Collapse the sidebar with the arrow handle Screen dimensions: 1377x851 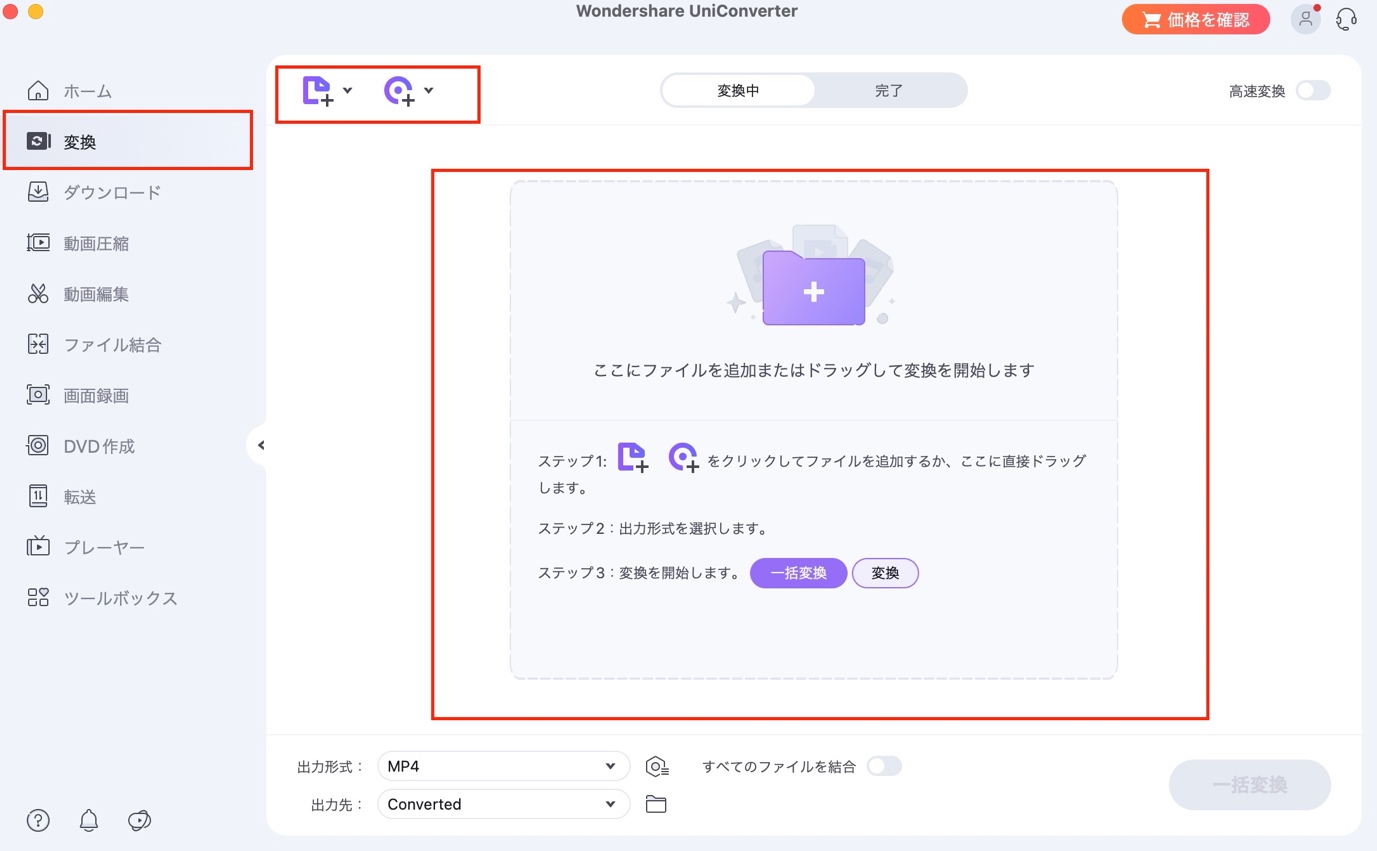point(259,445)
